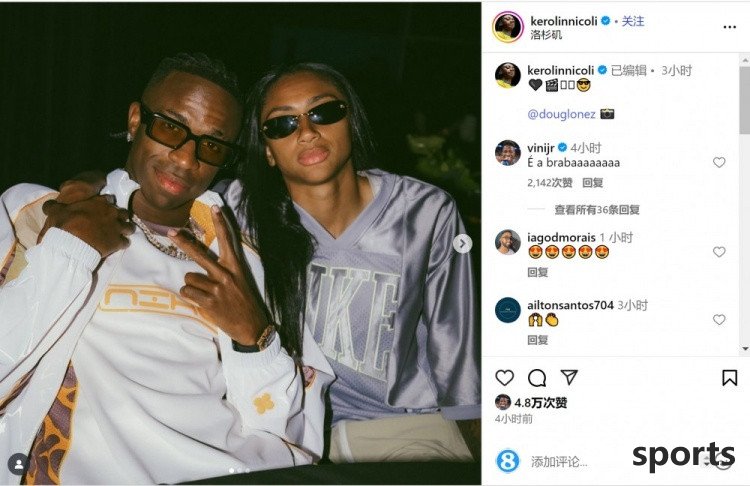The height and width of the screenshot is (486, 750).
Task: Open the @douglonez mention link
Action: pos(562,114)
